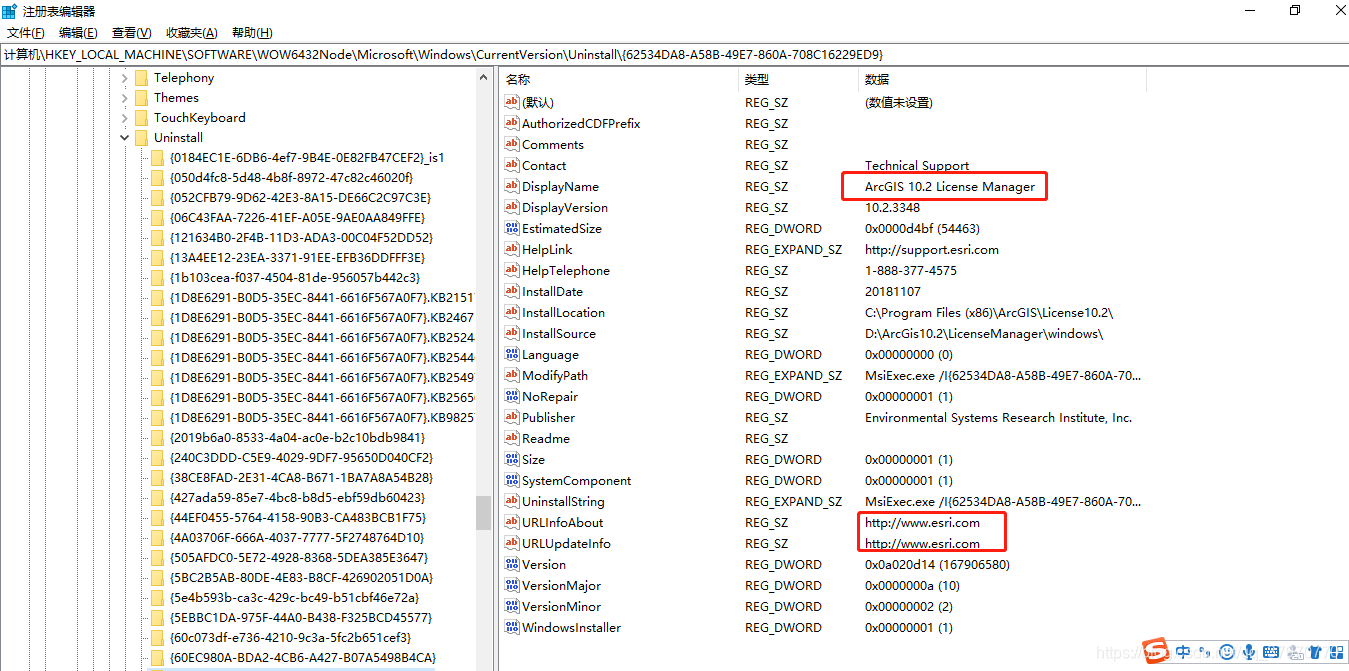This screenshot has height=671, width=1349.
Task: Select the string icon beside URLInfoAbout
Action: click(x=512, y=523)
